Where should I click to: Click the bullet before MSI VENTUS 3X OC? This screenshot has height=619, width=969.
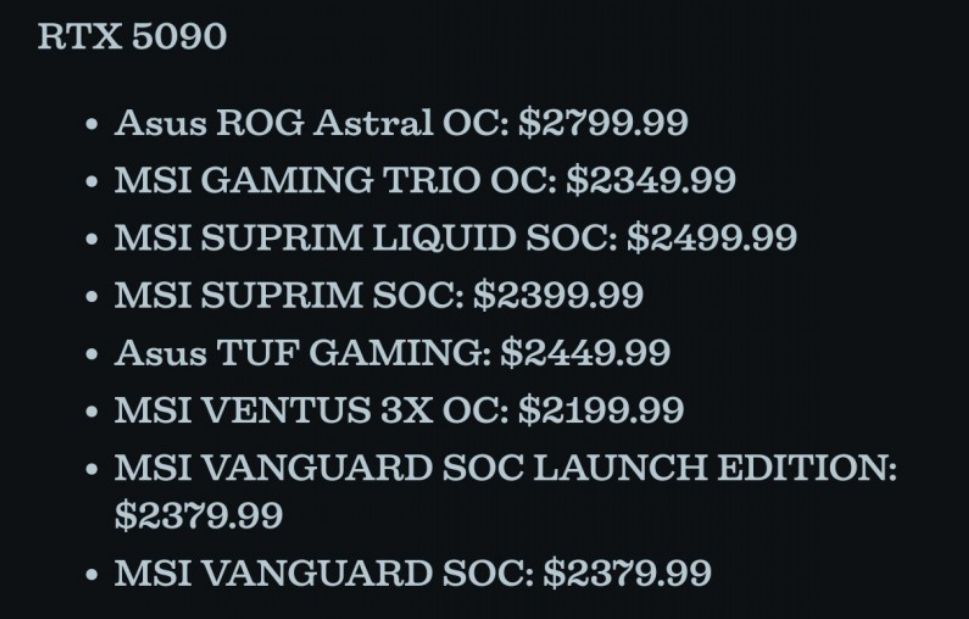(x=93, y=412)
